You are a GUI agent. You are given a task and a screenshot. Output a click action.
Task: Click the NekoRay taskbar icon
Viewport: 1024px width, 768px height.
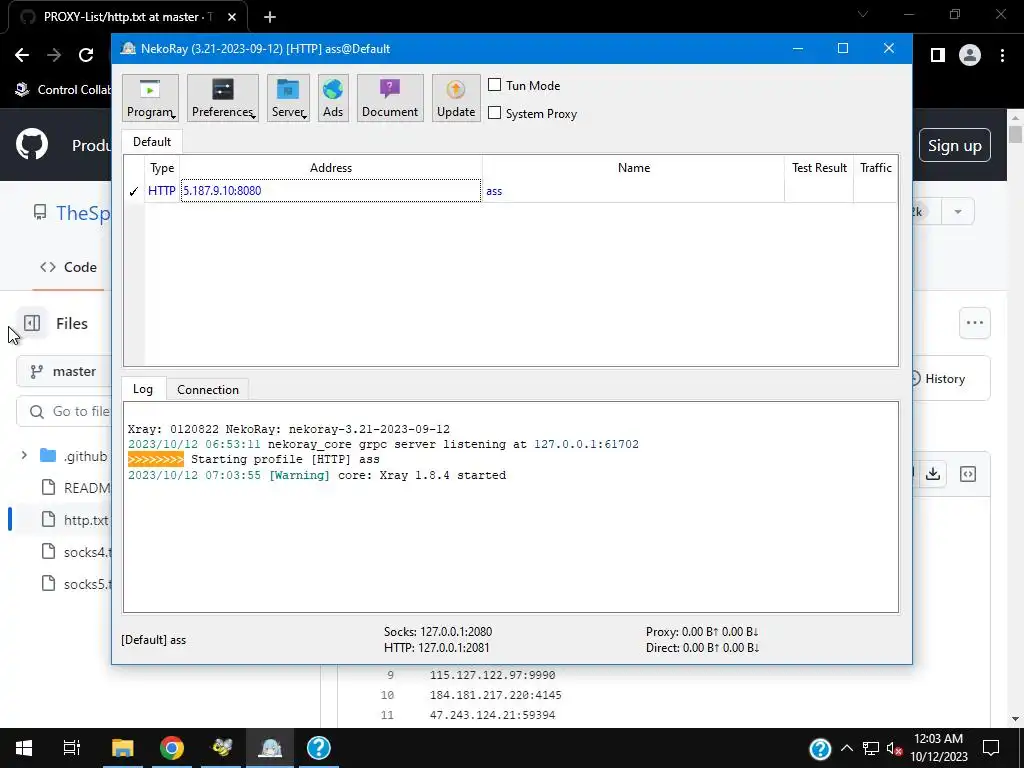pos(270,748)
